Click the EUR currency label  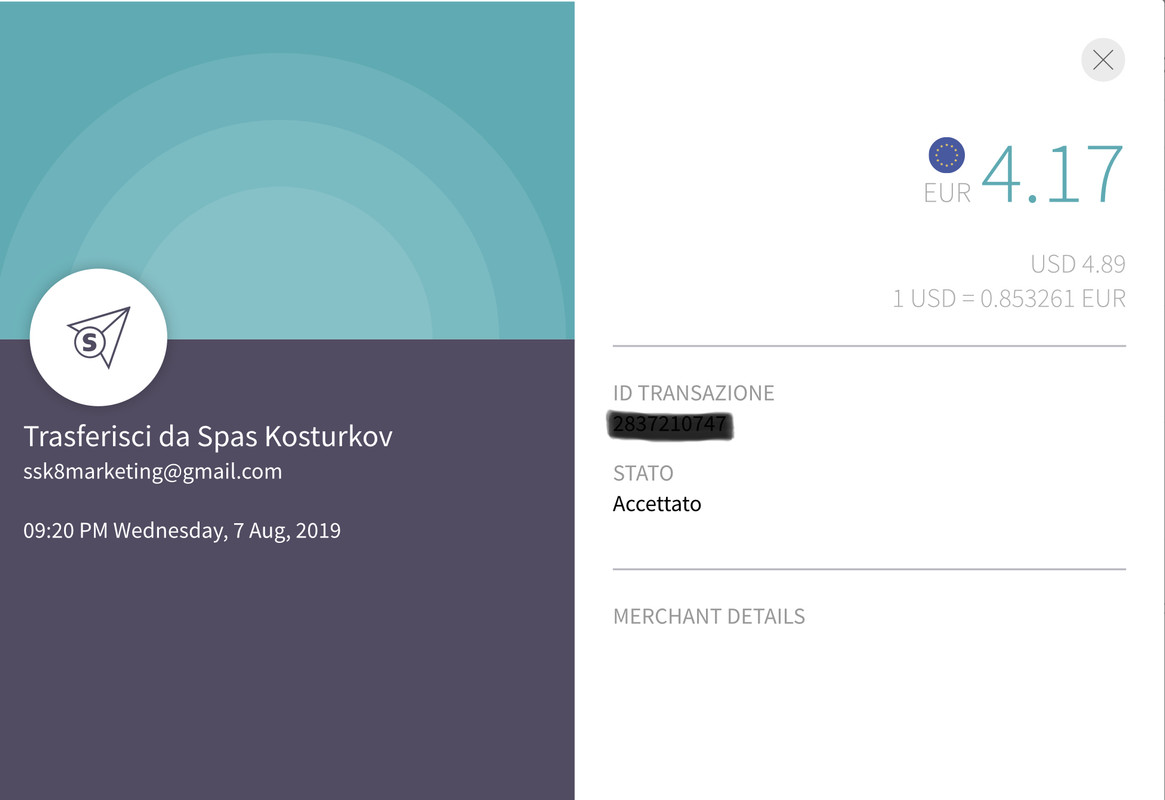947,193
